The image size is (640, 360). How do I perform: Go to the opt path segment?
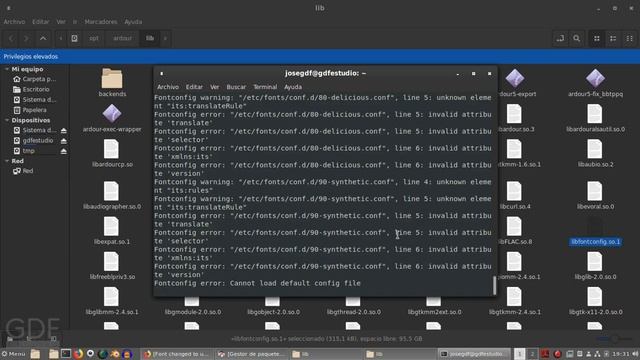pyautogui.click(x=94, y=38)
